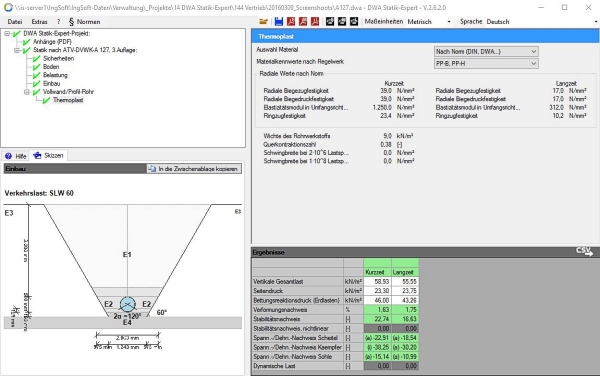Save project using the blue floppy disk icon
Screen dimensions: 600x376
click(x=279, y=22)
